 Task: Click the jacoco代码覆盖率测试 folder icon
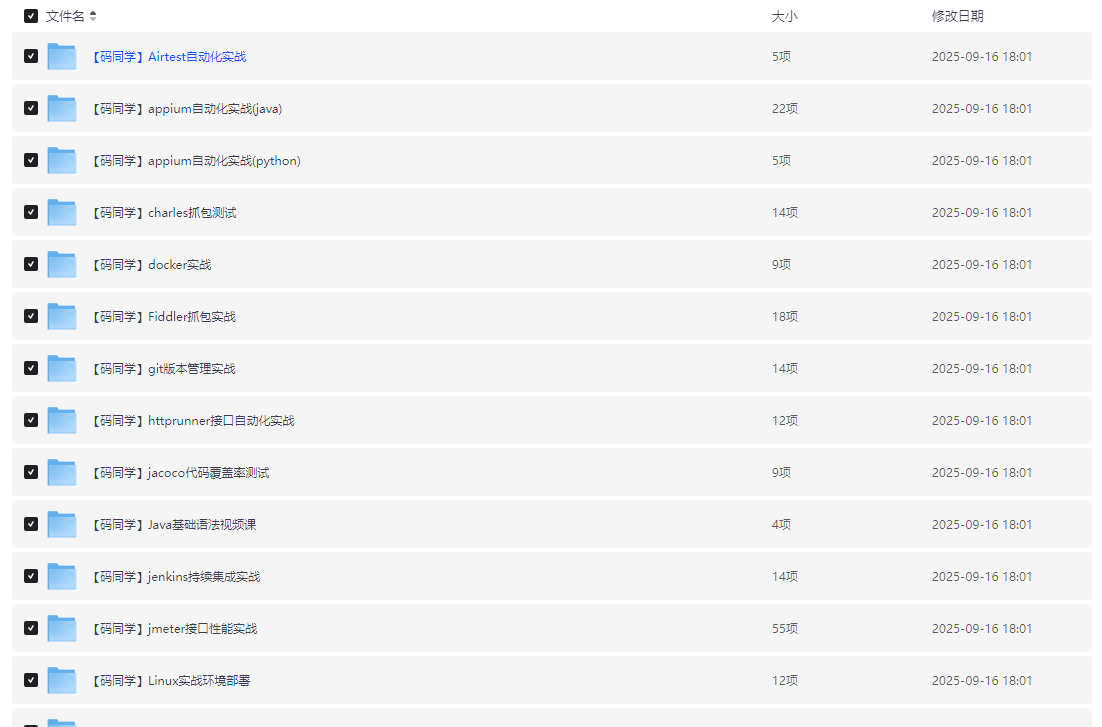(62, 473)
